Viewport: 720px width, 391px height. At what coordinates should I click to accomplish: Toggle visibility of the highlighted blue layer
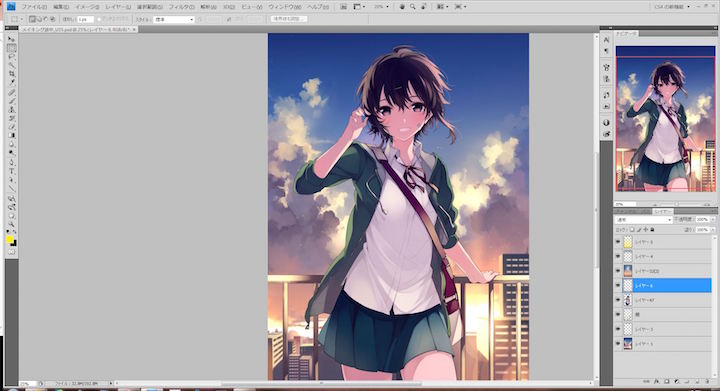[x=618, y=285]
